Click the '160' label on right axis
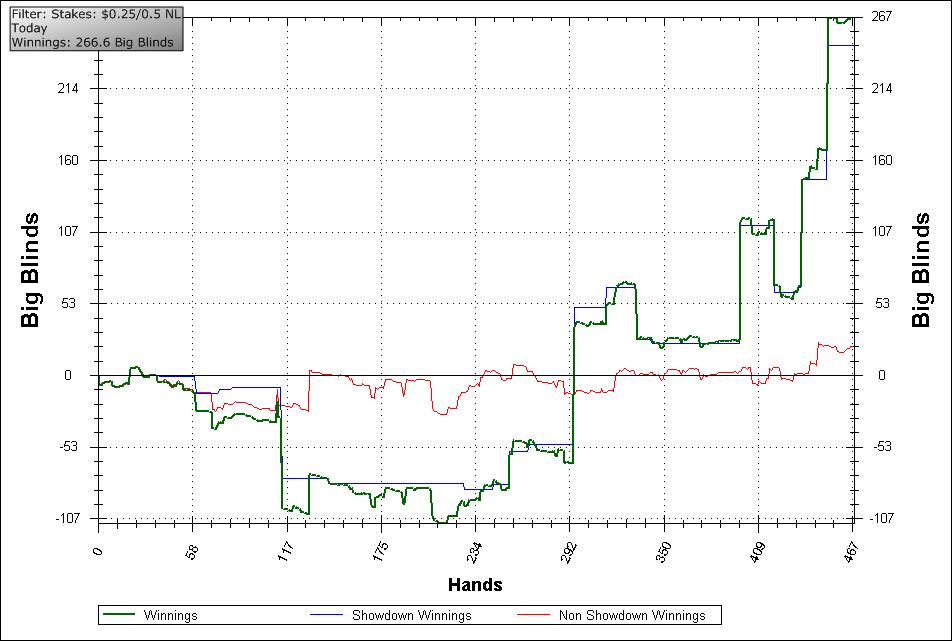This screenshot has width=952, height=641. [x=882, y=160]
